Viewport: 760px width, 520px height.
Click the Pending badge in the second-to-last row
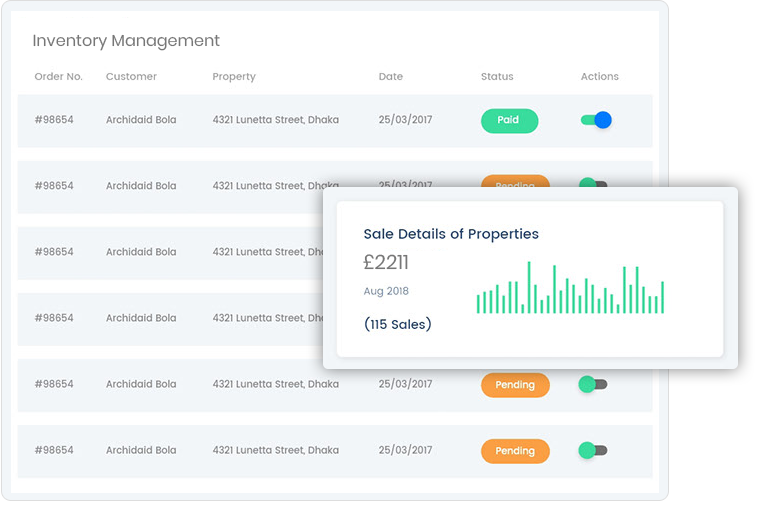[515, 385]
